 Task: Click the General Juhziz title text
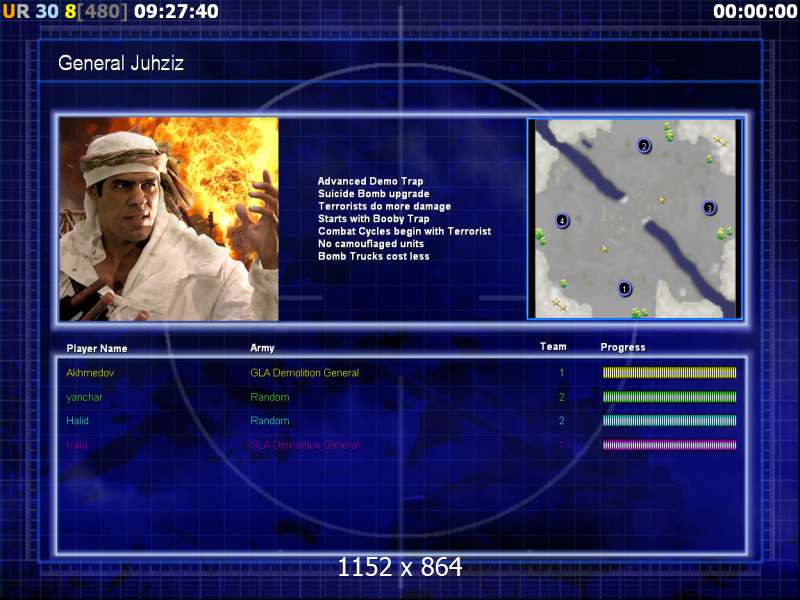(121, 63)
